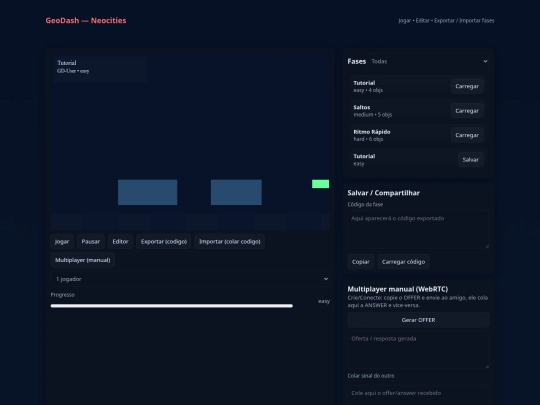540x405 pixels.
Task: Expand the '1 jogador' player dropdown
Action: point(190,279)
